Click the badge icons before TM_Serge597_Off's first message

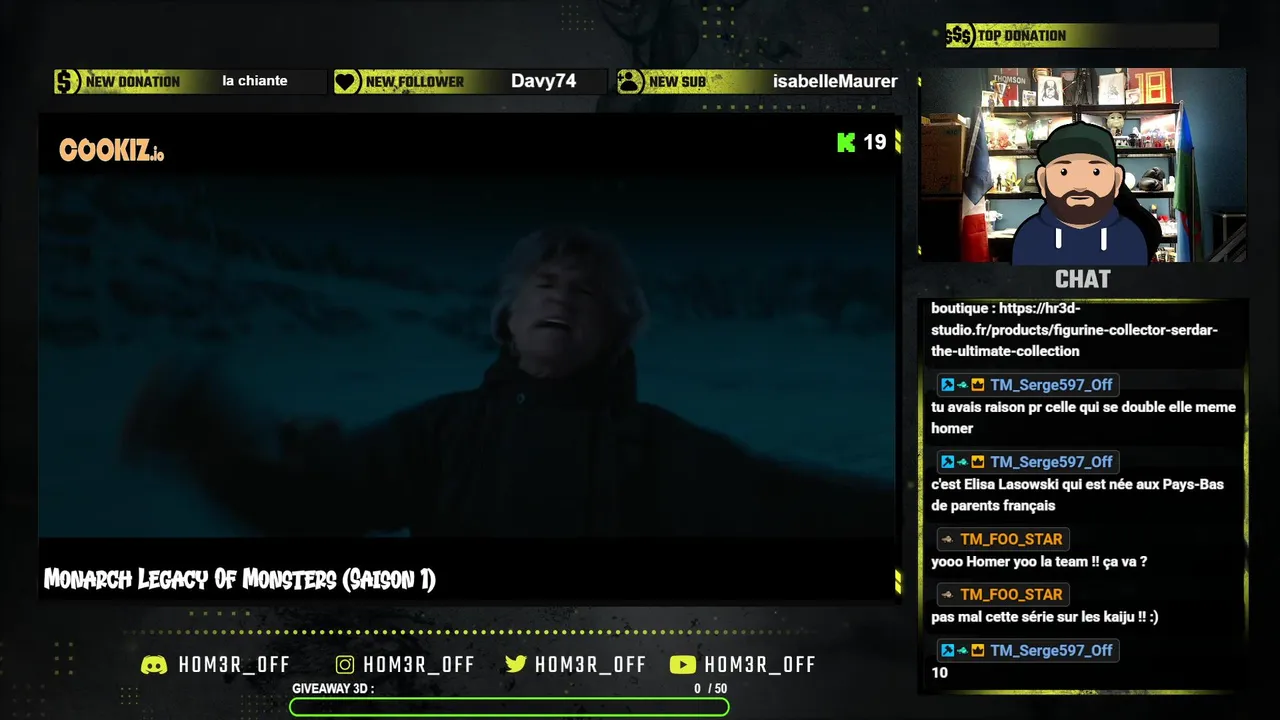coord(963,385)
